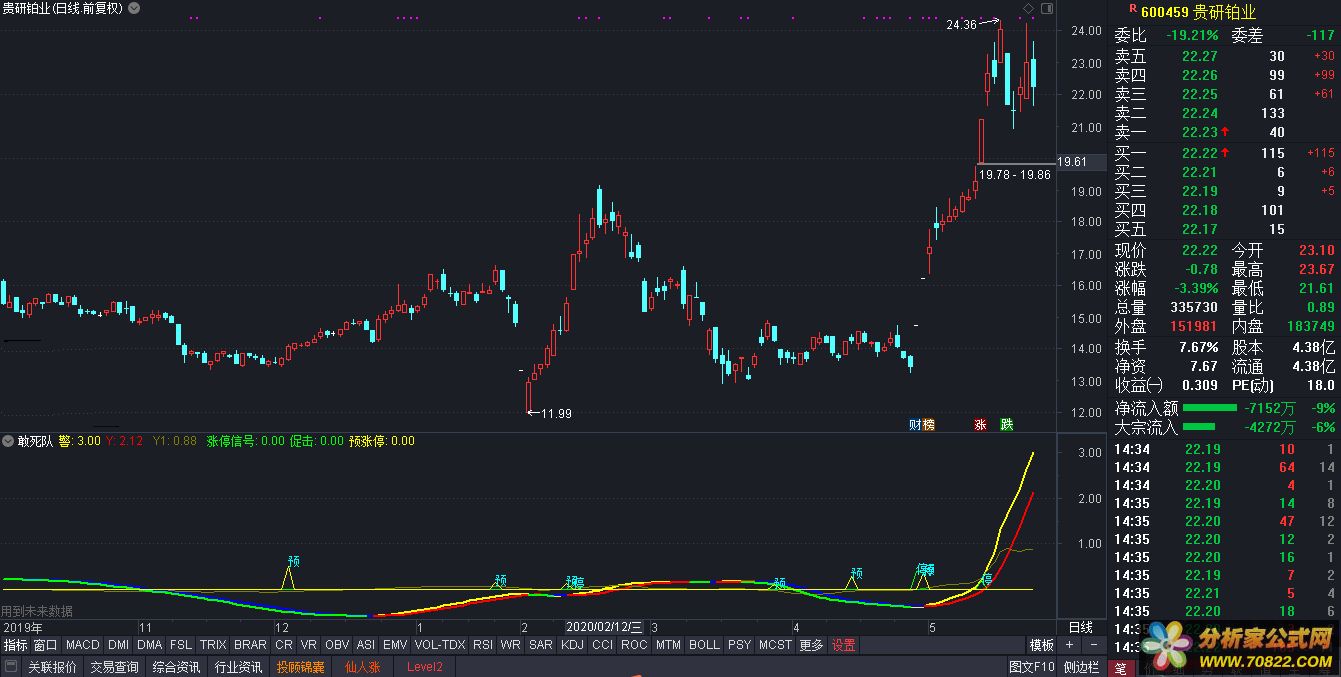Click the 图文F10 button
The image size is (1341, 677).
coord(1032,667)
